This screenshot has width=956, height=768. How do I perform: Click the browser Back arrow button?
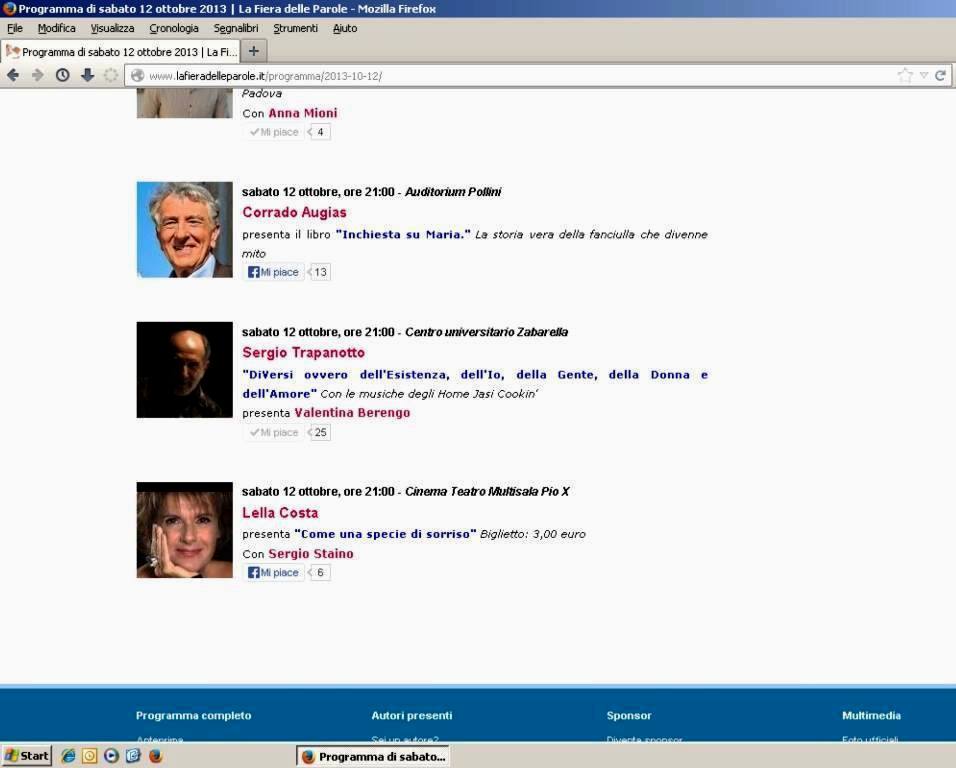(x=13, y=75)
